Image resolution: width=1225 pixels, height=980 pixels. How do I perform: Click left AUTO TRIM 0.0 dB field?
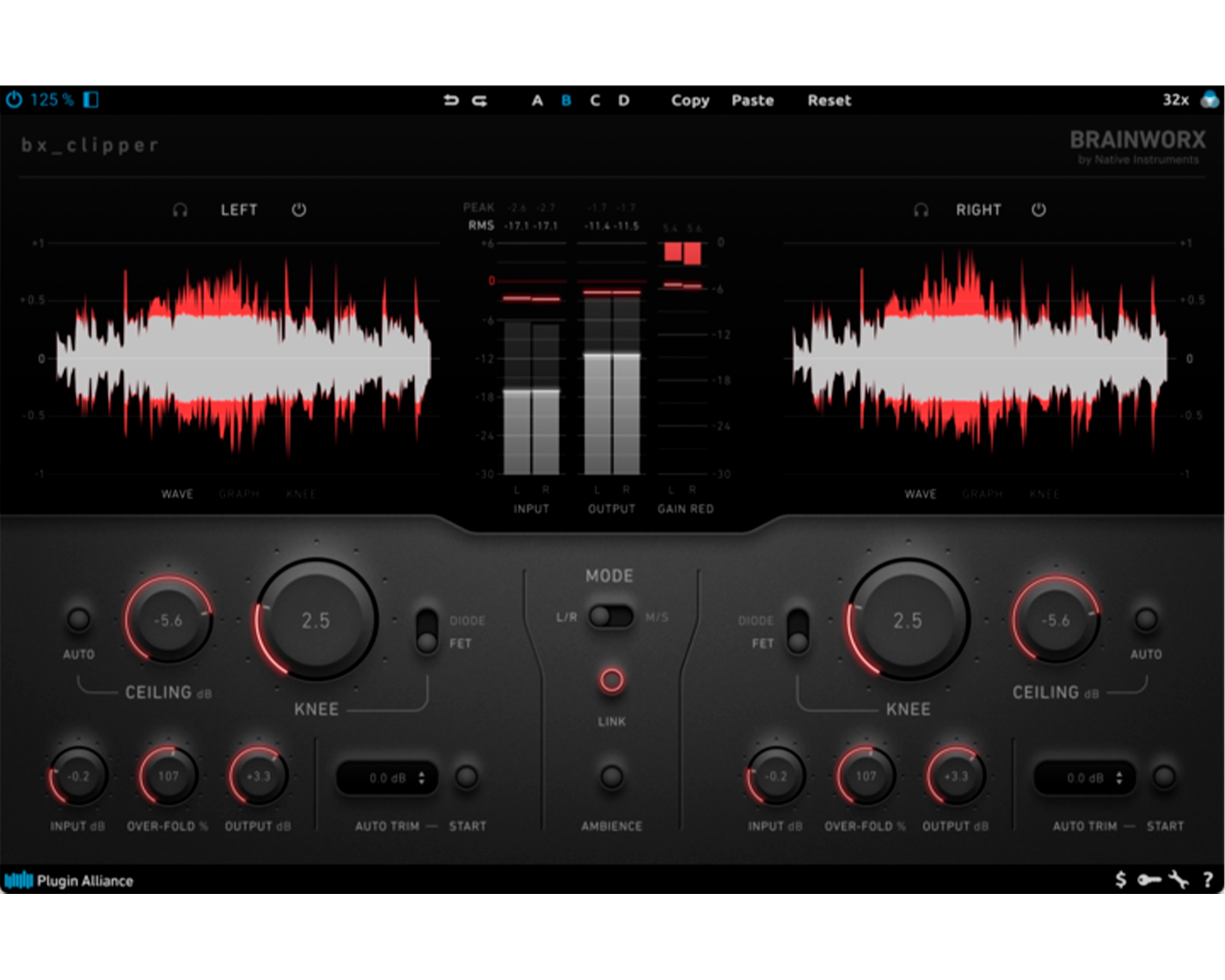387,778
